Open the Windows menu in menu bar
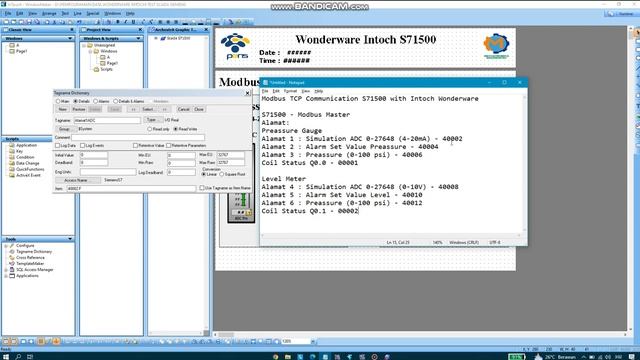 [x=112, y=13]
